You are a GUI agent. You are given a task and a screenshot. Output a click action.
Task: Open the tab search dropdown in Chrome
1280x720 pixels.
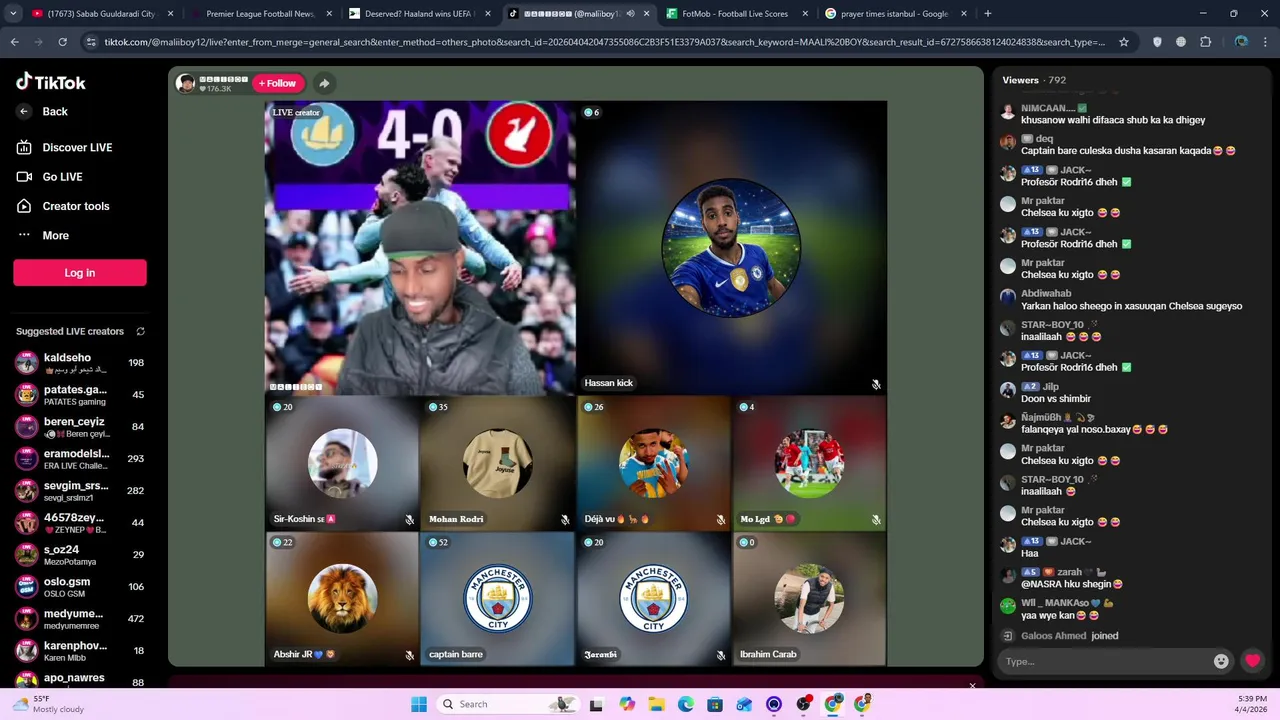[x=14, y=14]
